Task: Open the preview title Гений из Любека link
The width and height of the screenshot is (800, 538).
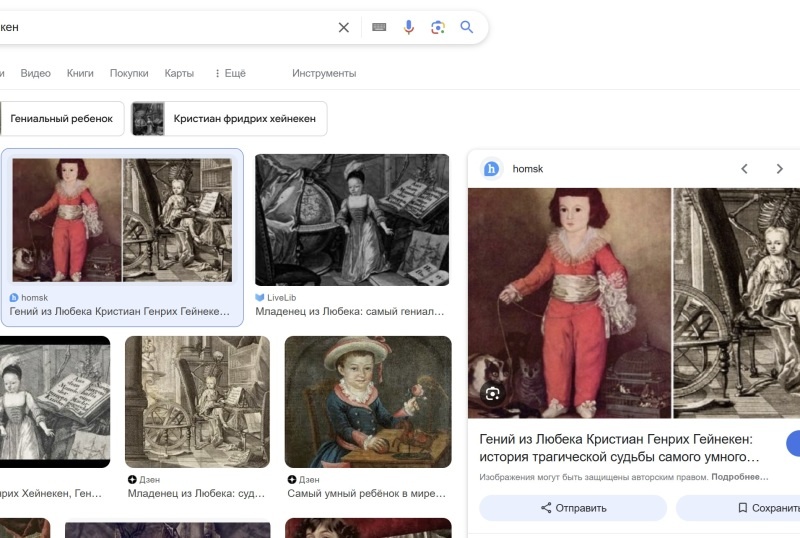Action: tap(619, 448)
